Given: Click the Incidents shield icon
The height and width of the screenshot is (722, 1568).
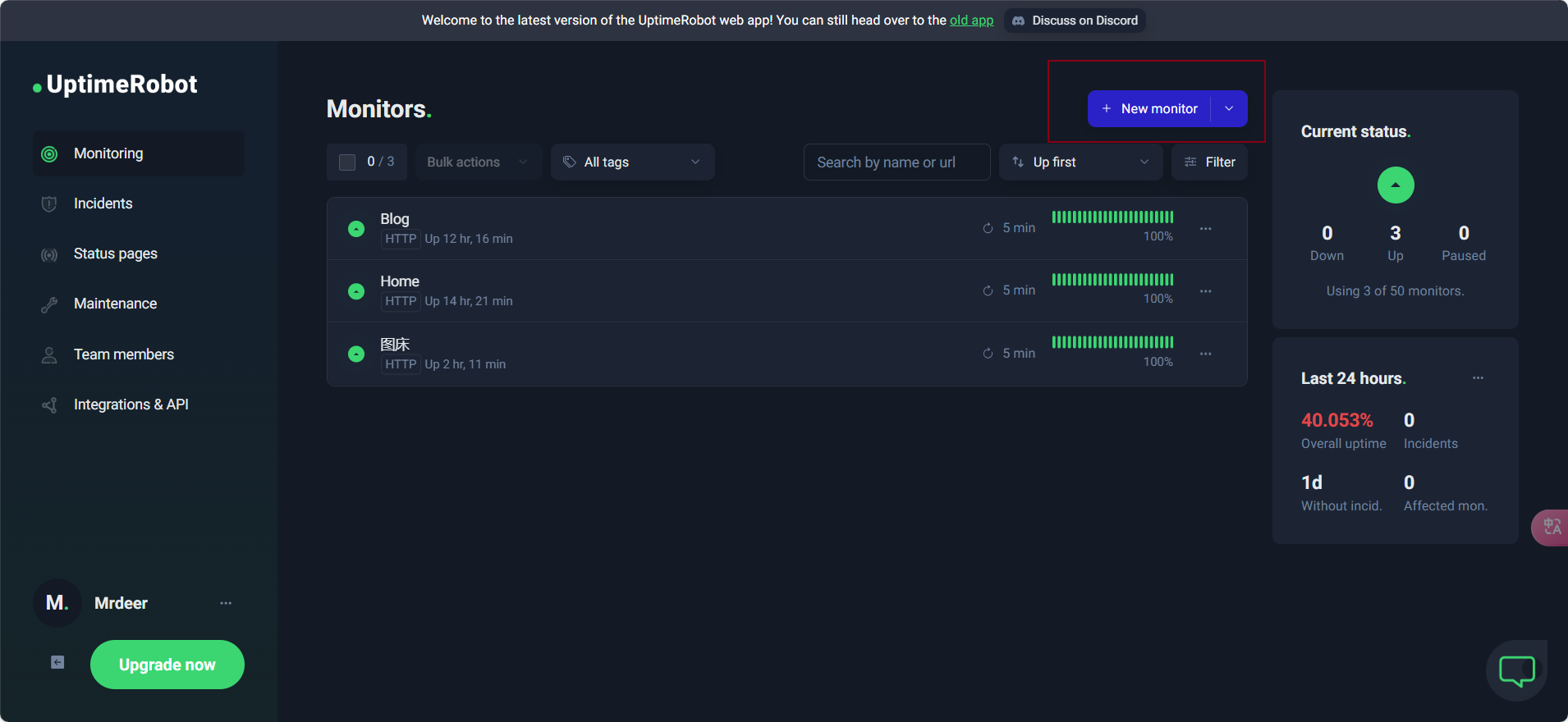Looking at the screenshot, I should pyautogui.click(x=49, y=204).
